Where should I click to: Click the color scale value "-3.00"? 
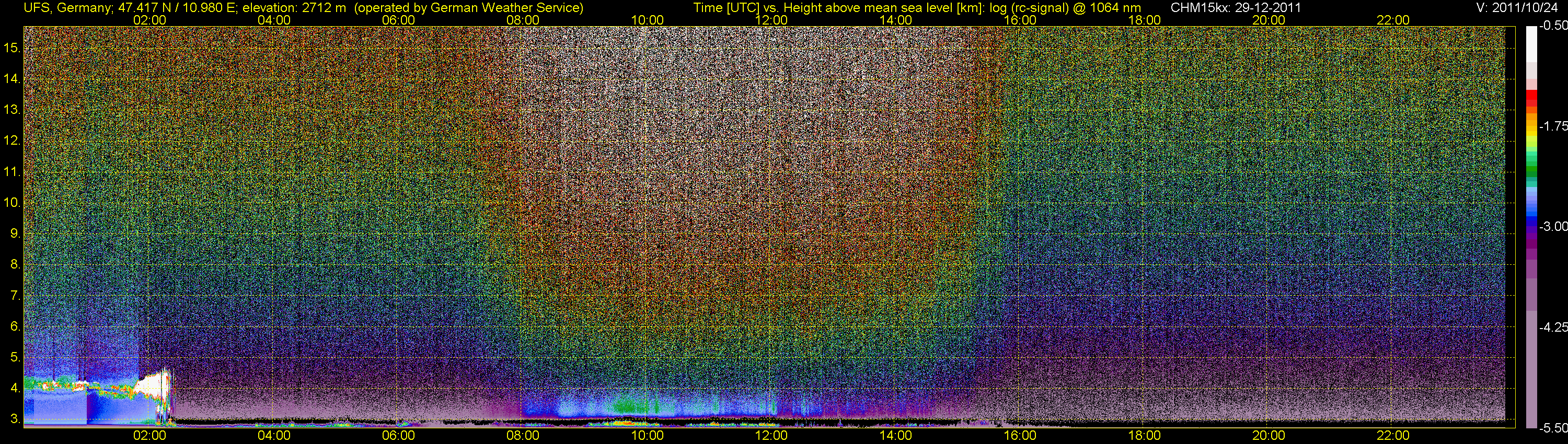pyautogui.click(x=1553, y=226)
